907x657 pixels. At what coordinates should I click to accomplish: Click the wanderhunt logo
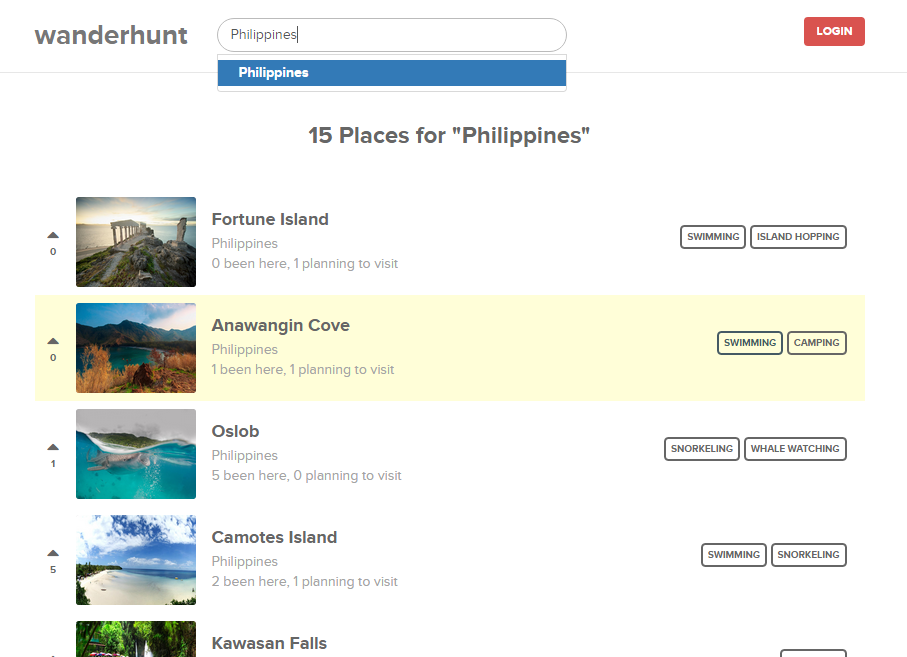click(111, 35)
